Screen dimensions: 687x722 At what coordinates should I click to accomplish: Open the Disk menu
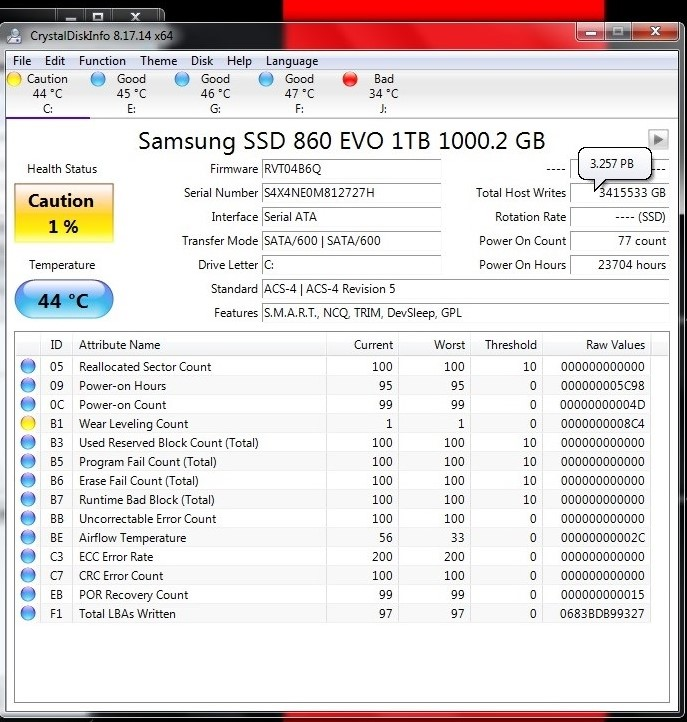(202, 61)
